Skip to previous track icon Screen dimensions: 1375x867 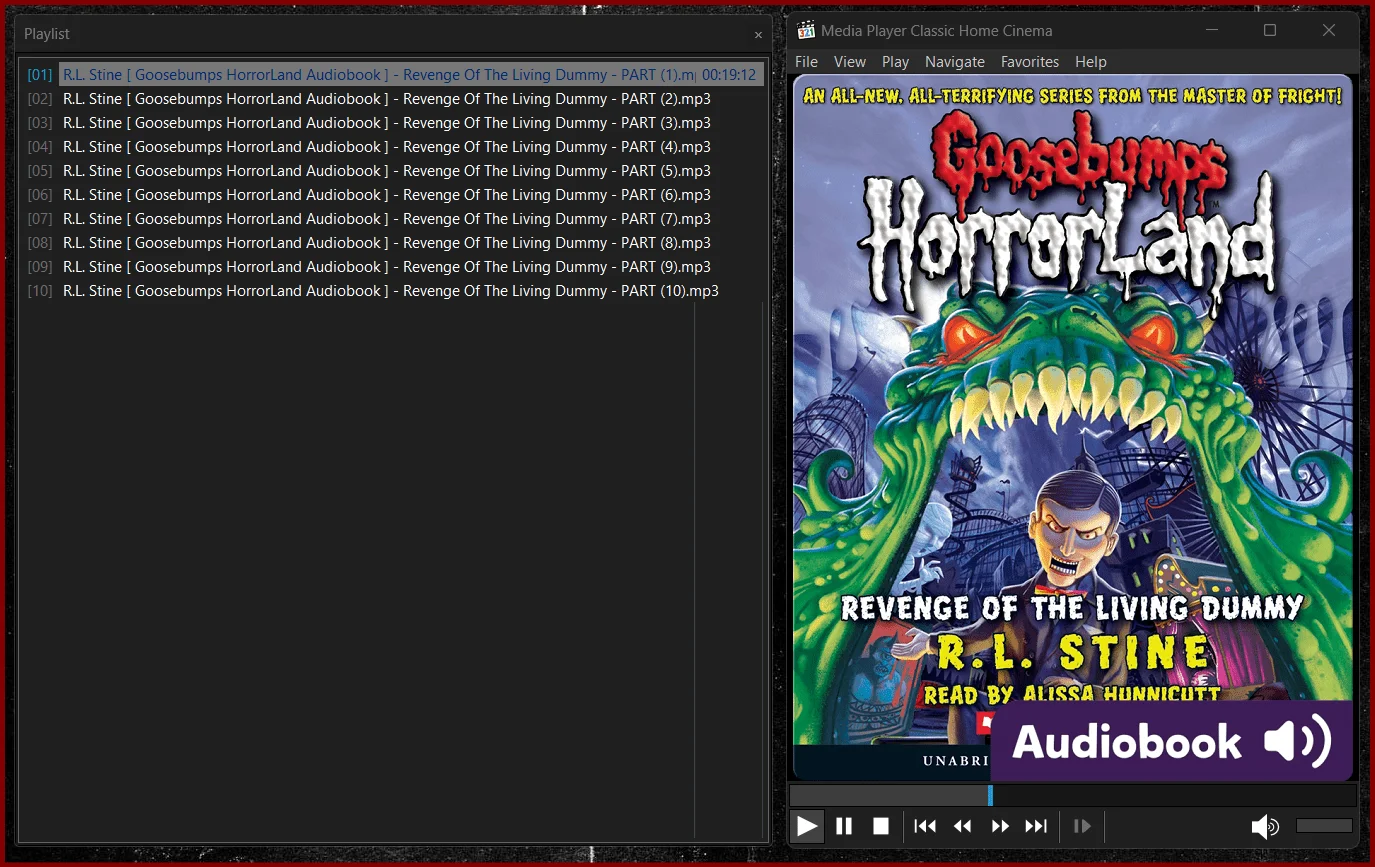click(x=925, y=826)
